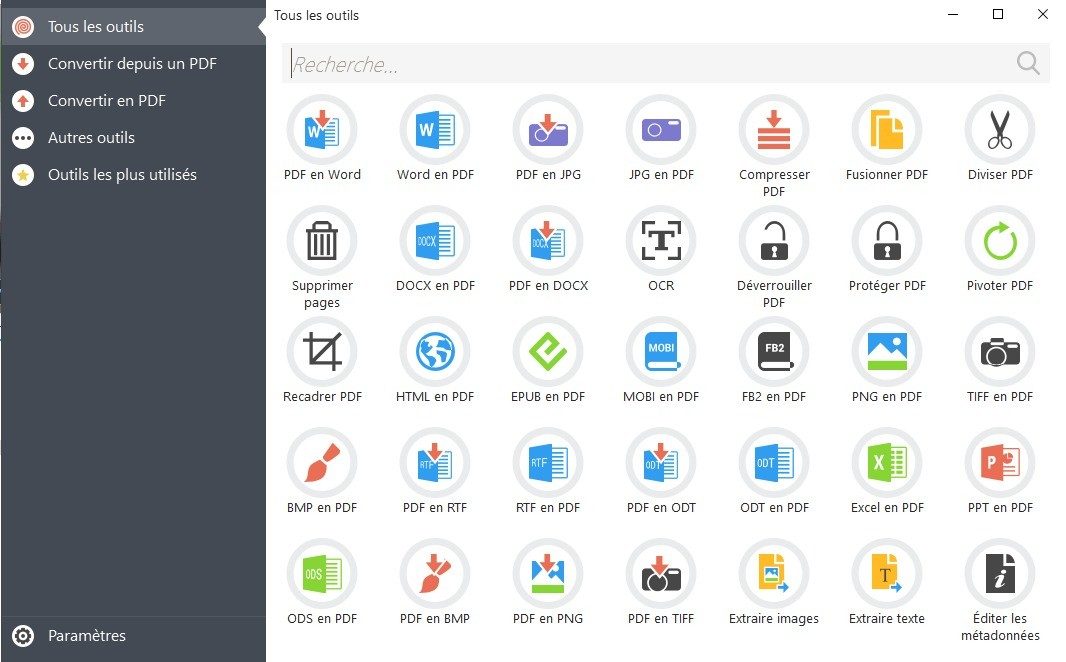Open the PDF en BMP tool
Viewport: 1066px width, 662px height.
coord(435,574)
